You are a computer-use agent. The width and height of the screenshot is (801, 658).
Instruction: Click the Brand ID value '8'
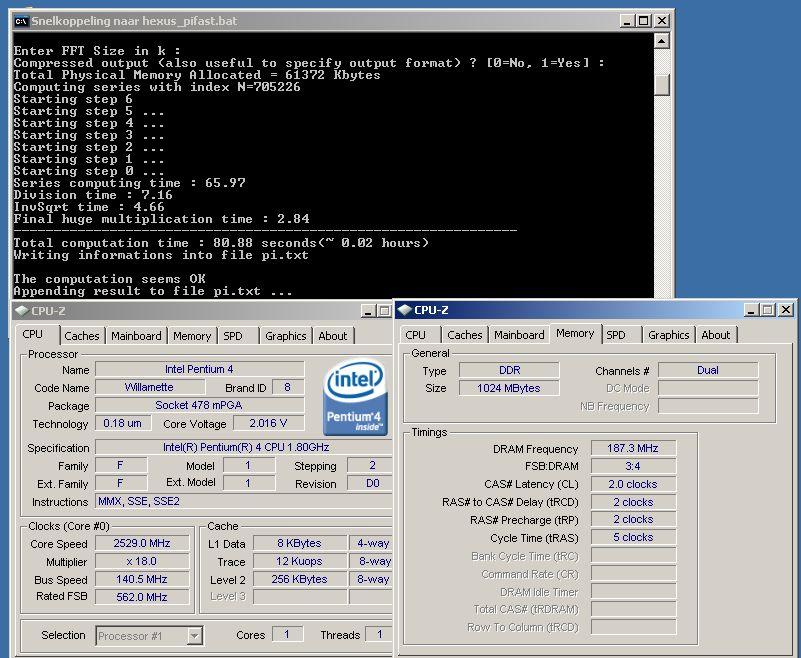click(x=288, y=387)
